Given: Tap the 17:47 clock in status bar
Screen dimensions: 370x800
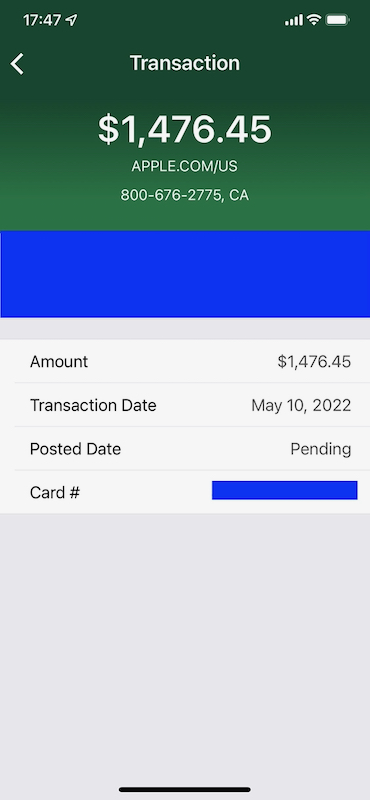Looking at the screenshot, I should click(x=42, y=20).
